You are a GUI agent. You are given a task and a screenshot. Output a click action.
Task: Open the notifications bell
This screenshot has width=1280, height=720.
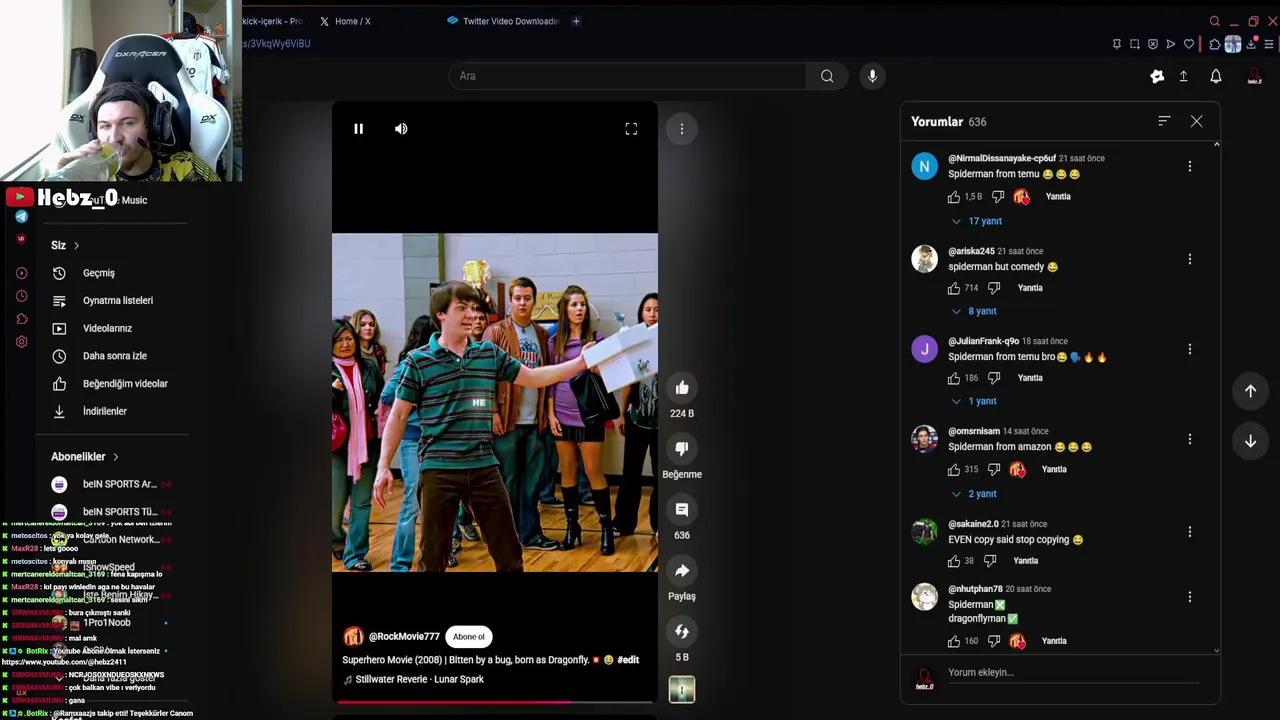1216,76
